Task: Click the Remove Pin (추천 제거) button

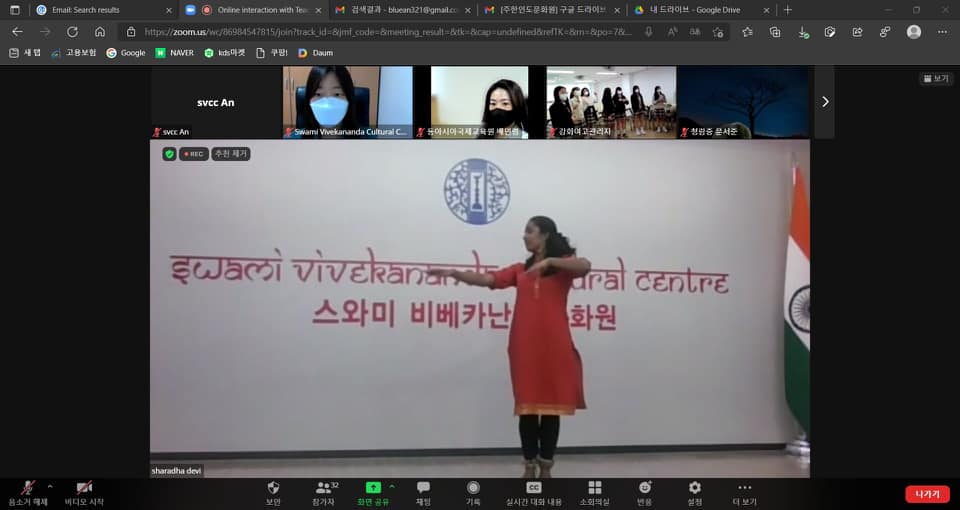Action: click(231, 154)
